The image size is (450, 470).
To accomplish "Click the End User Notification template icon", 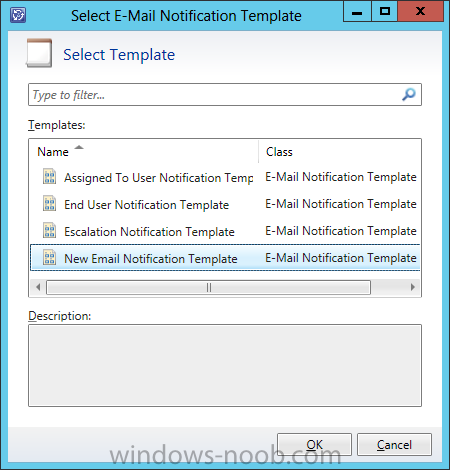I will coord(50,203).
